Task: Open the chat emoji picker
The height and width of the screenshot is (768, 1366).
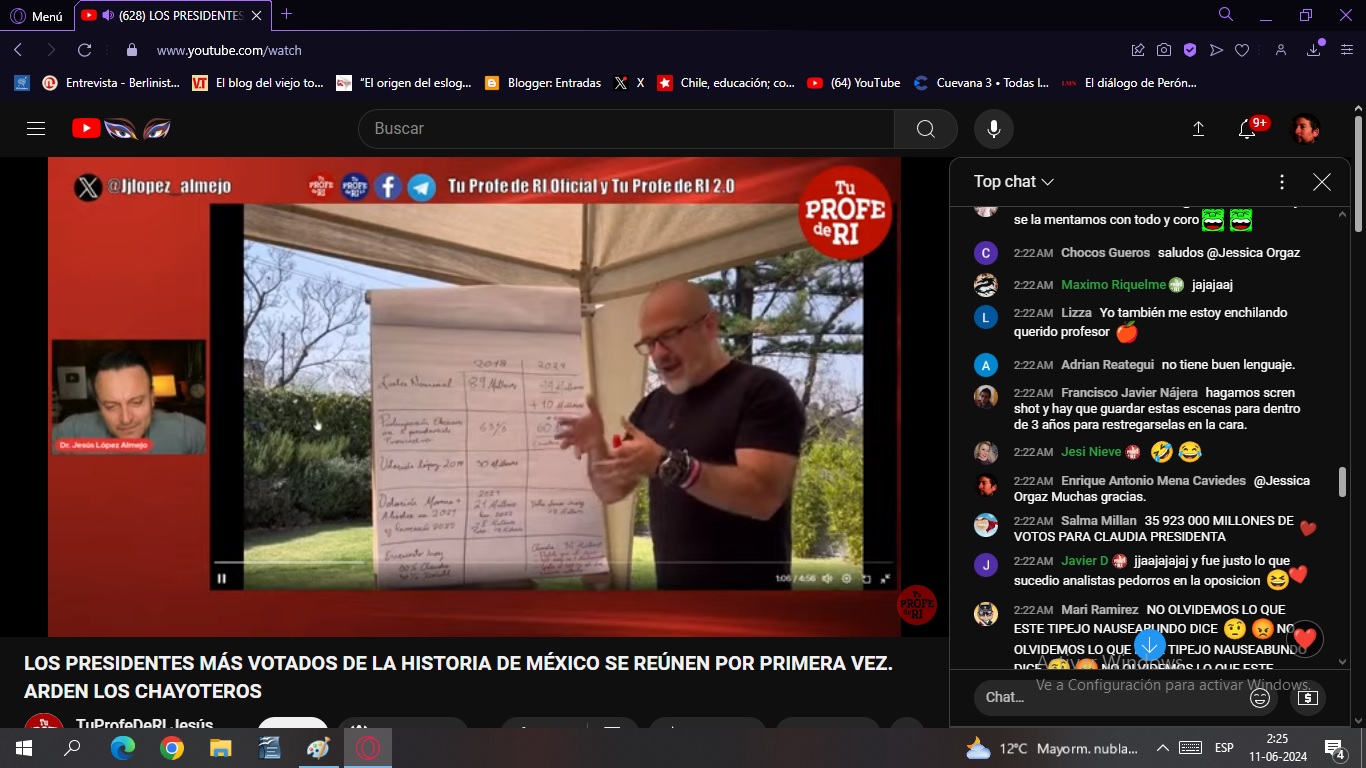Action: [1260, 698]
